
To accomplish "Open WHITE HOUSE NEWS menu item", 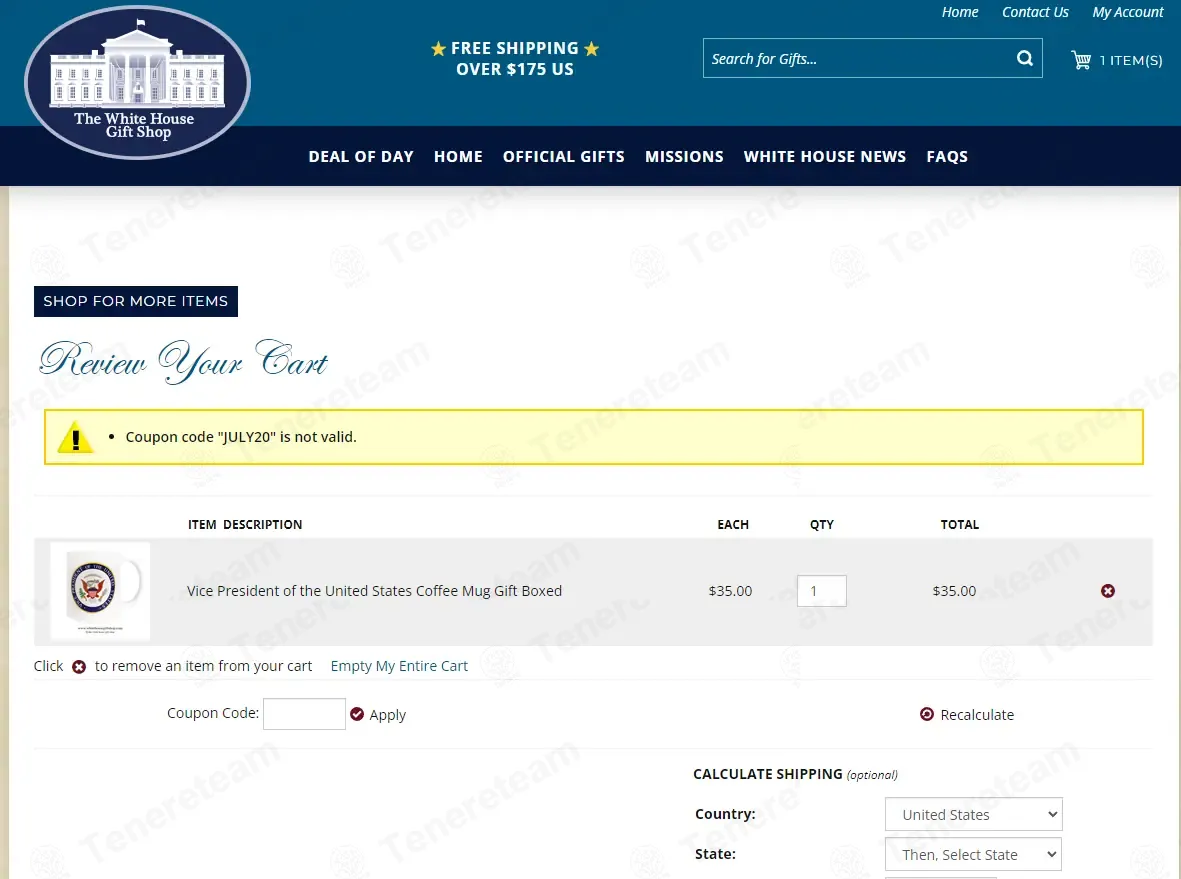I will (x=825, y=157).
